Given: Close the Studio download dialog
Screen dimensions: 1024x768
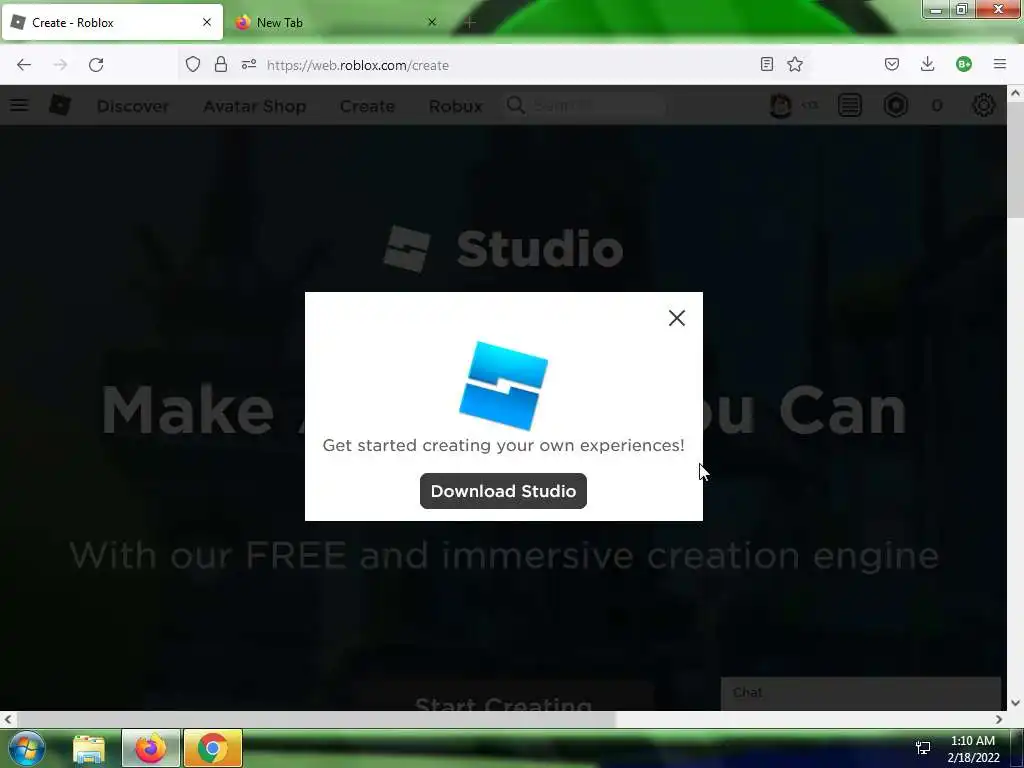Looking at the screenshot, I should [x=677, y=318].
